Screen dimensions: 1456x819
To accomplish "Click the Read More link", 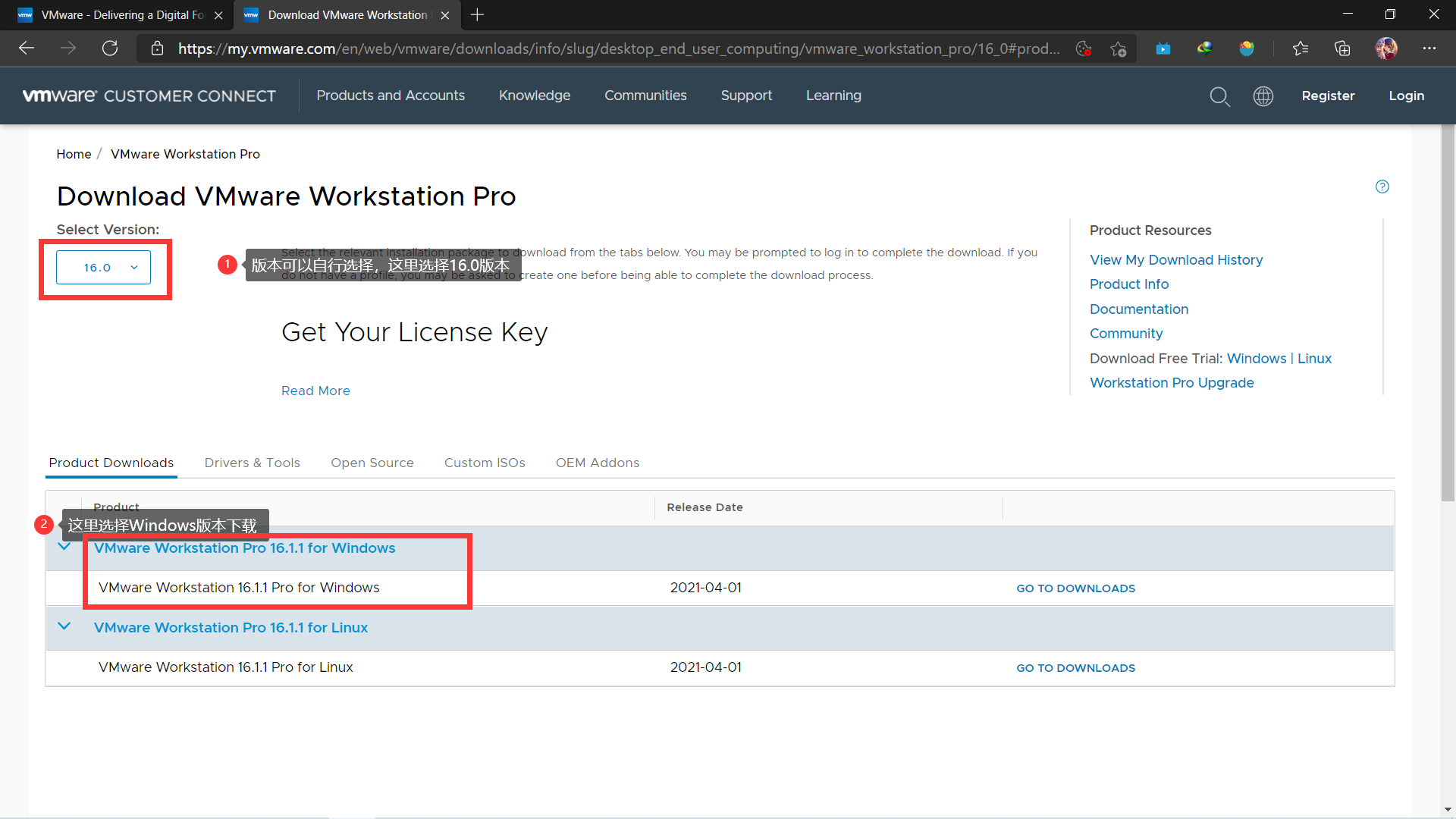I will [x=315, y=391].
